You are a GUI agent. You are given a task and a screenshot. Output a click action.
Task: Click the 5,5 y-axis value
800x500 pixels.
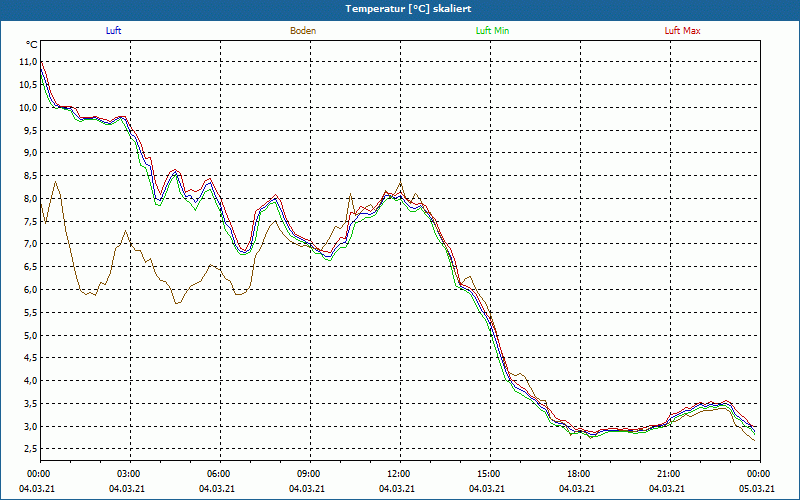(31, 312)
